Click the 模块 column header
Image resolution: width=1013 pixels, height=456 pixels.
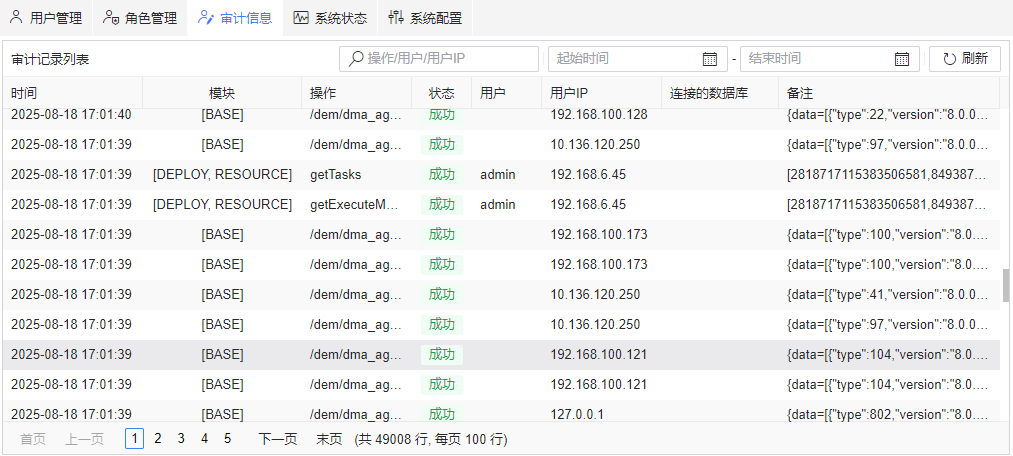[222, 93]
